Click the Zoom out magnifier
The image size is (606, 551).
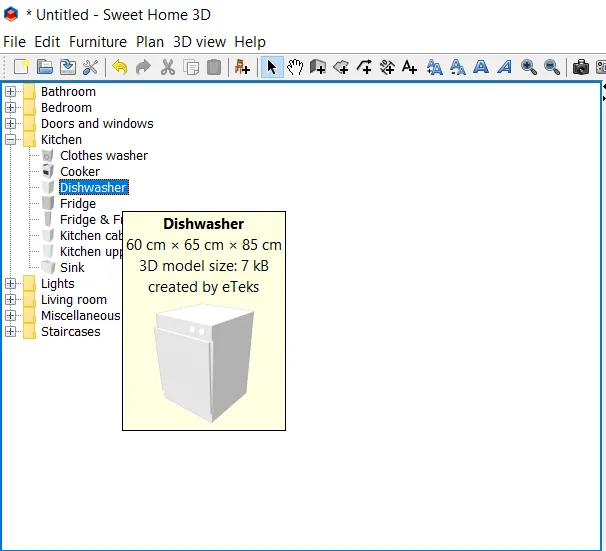coord(552,67)
